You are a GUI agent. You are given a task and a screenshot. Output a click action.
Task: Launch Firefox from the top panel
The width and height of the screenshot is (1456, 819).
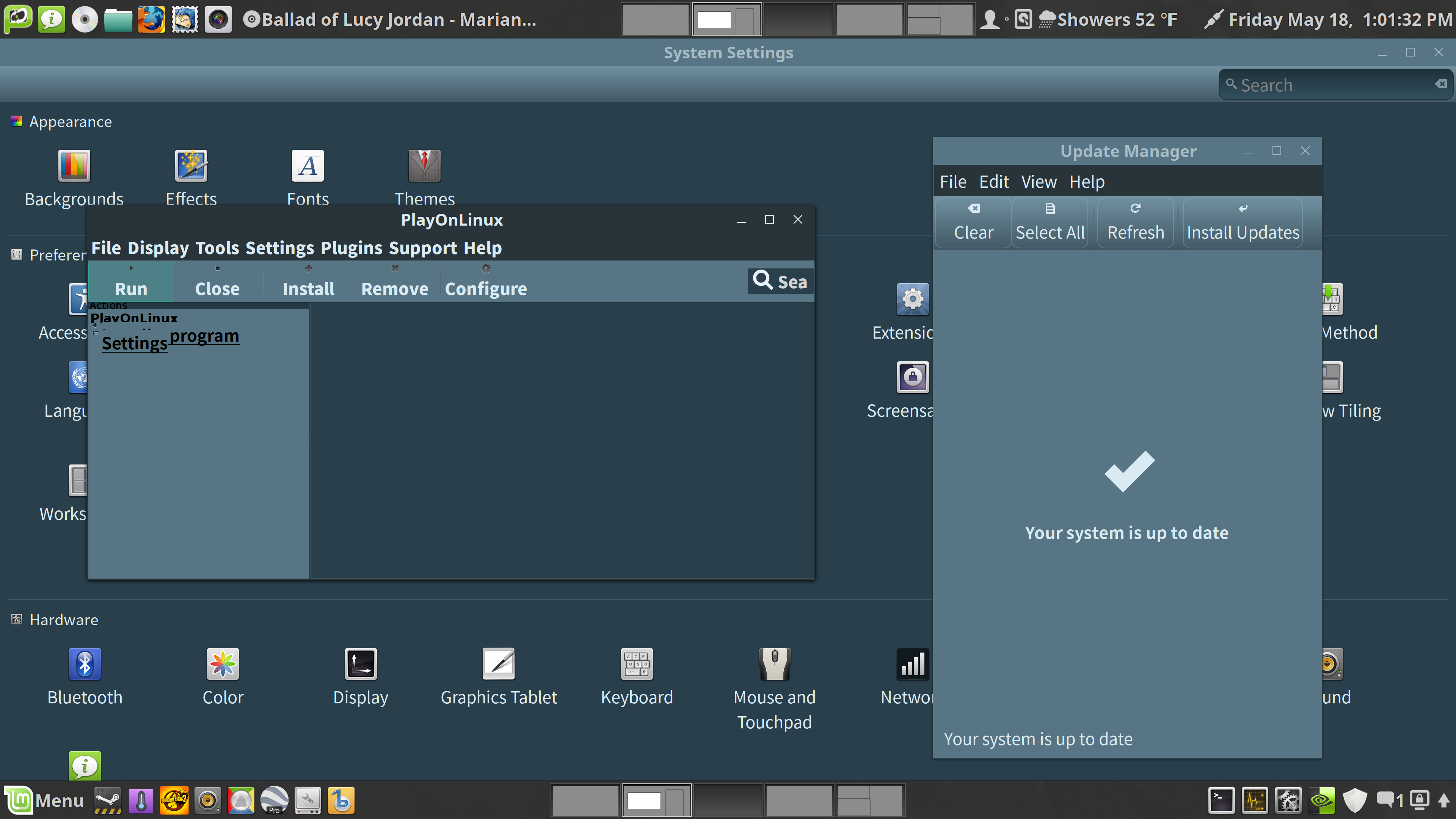152,19
